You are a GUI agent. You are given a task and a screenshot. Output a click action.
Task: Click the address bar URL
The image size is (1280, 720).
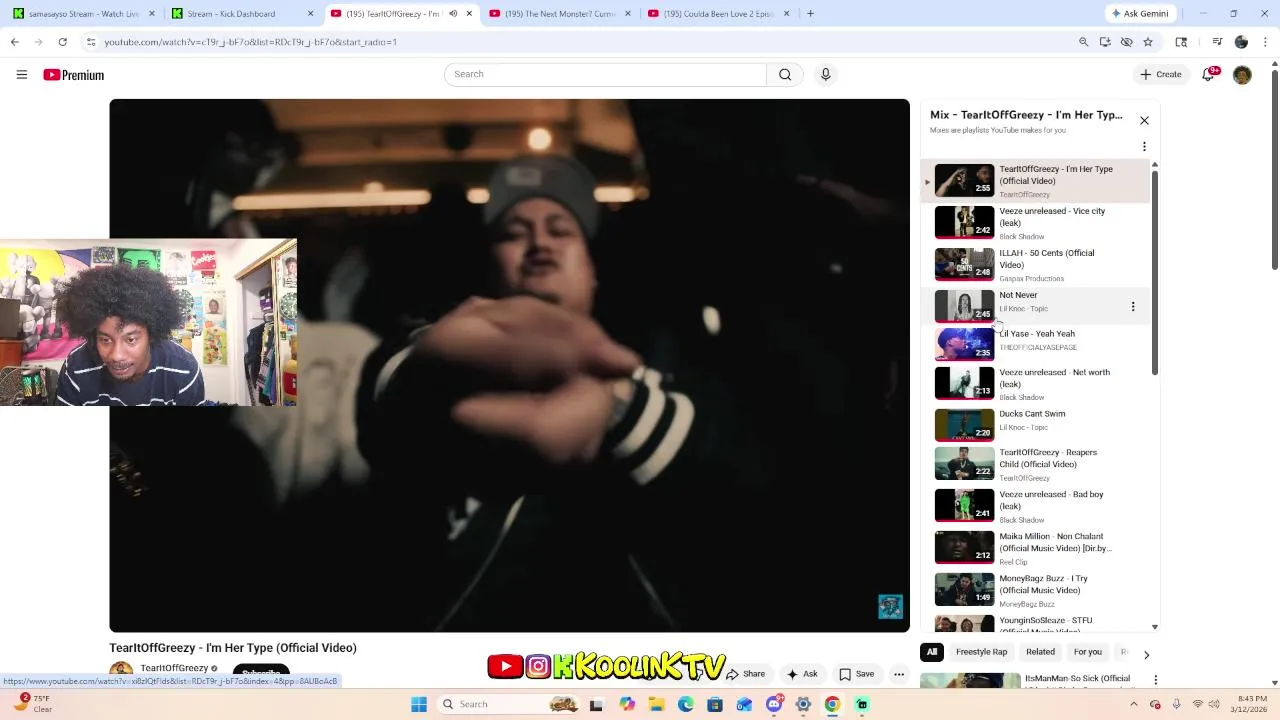251,42
